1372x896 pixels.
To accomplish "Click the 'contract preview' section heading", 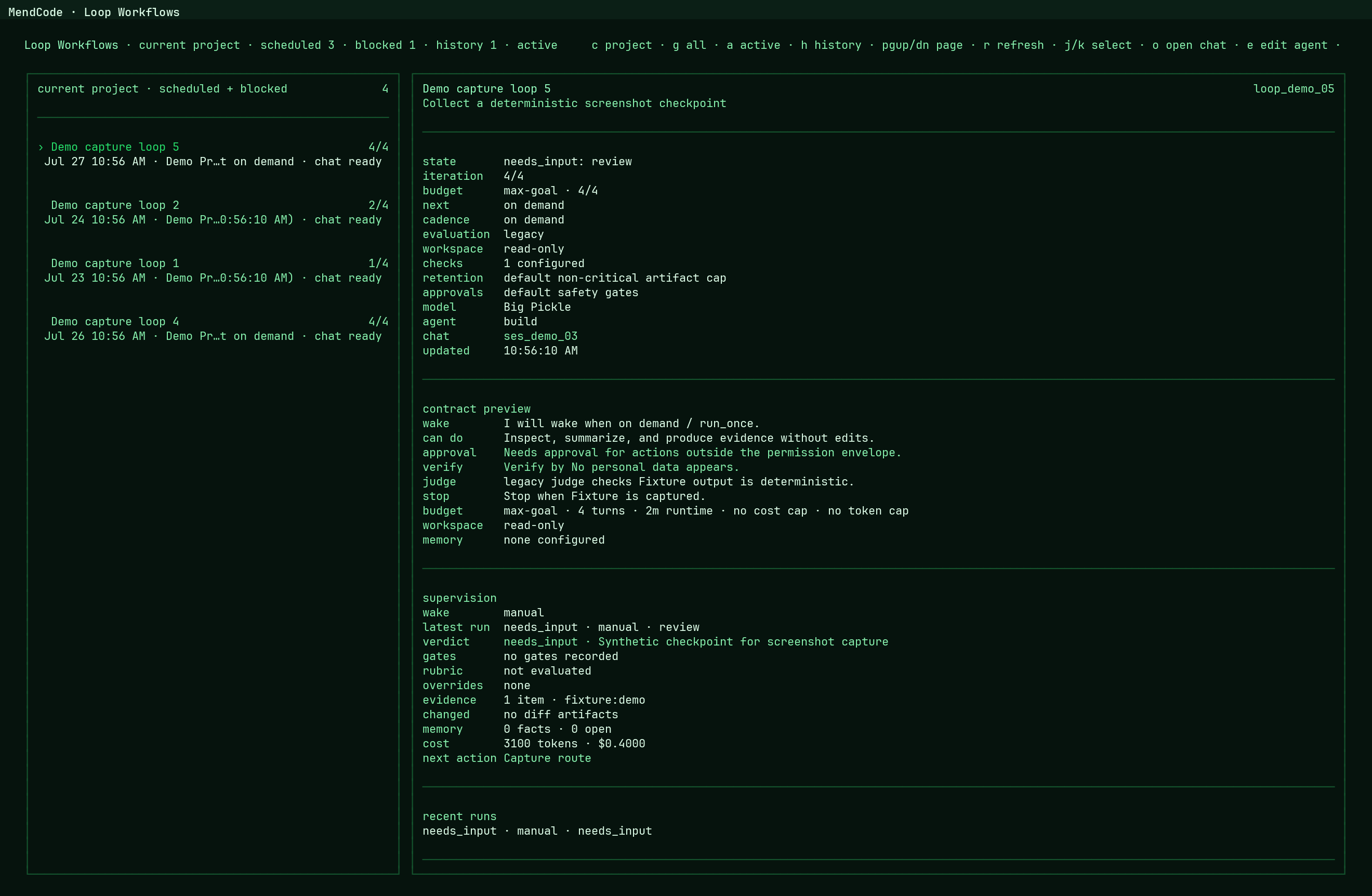I will (476, 409).
